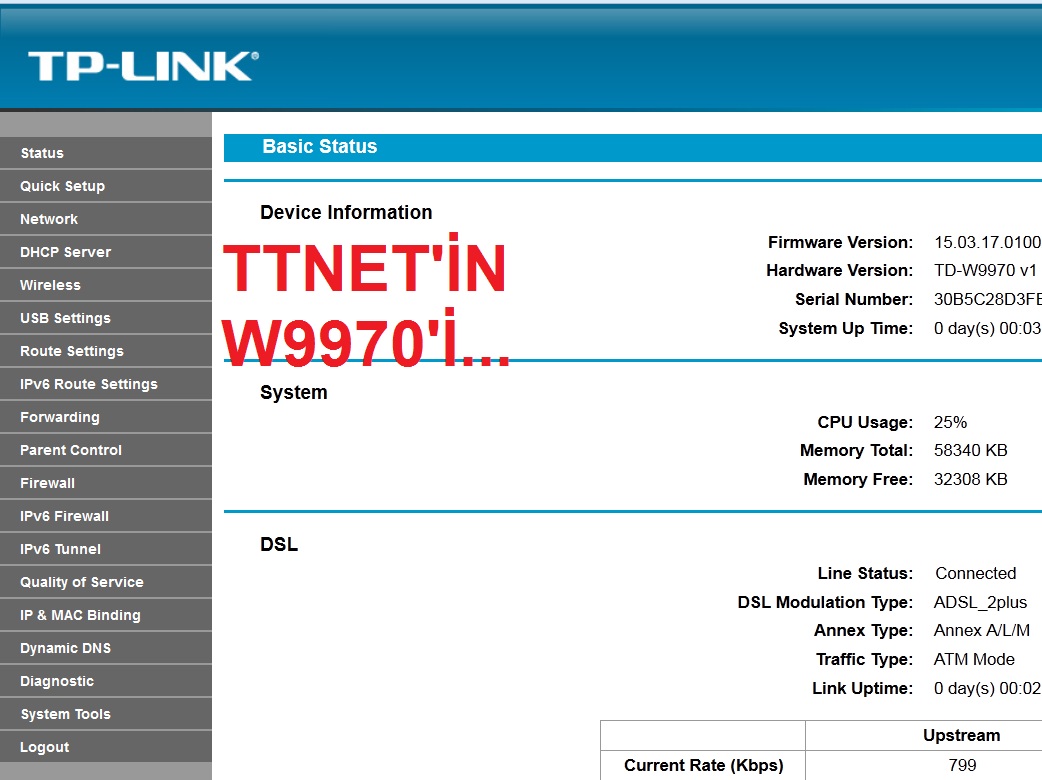This screenshot has height=780, width=1042.
Task: Click Traffic Type value ATM Mode
Action: coord(974,659)
